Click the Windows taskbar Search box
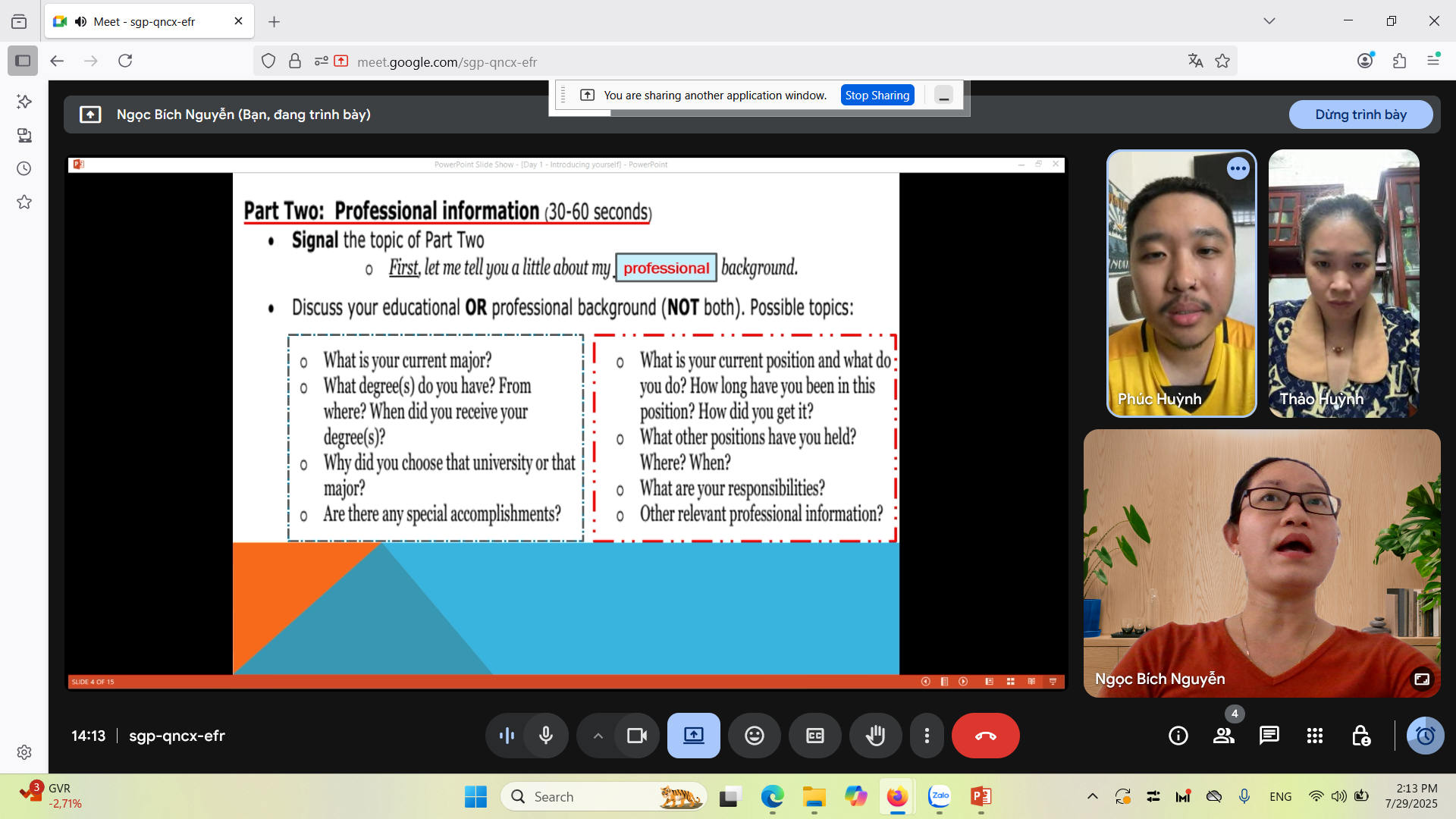 [584, 796]
